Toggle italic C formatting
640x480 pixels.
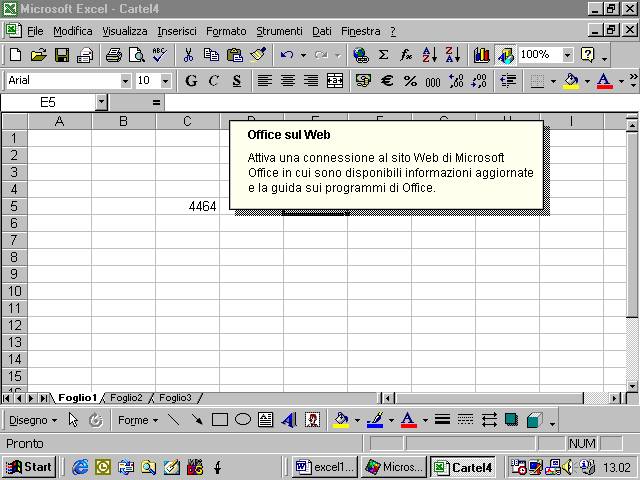[x=213, y=81]
